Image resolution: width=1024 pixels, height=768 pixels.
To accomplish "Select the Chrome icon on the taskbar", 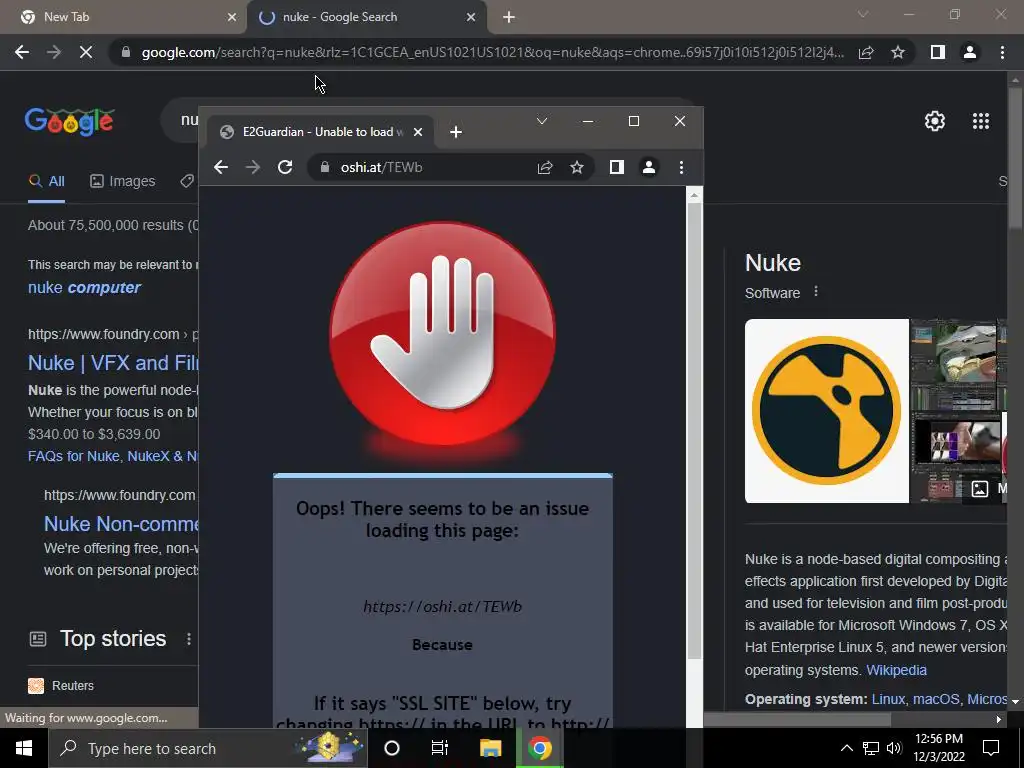I will point(539,748).
